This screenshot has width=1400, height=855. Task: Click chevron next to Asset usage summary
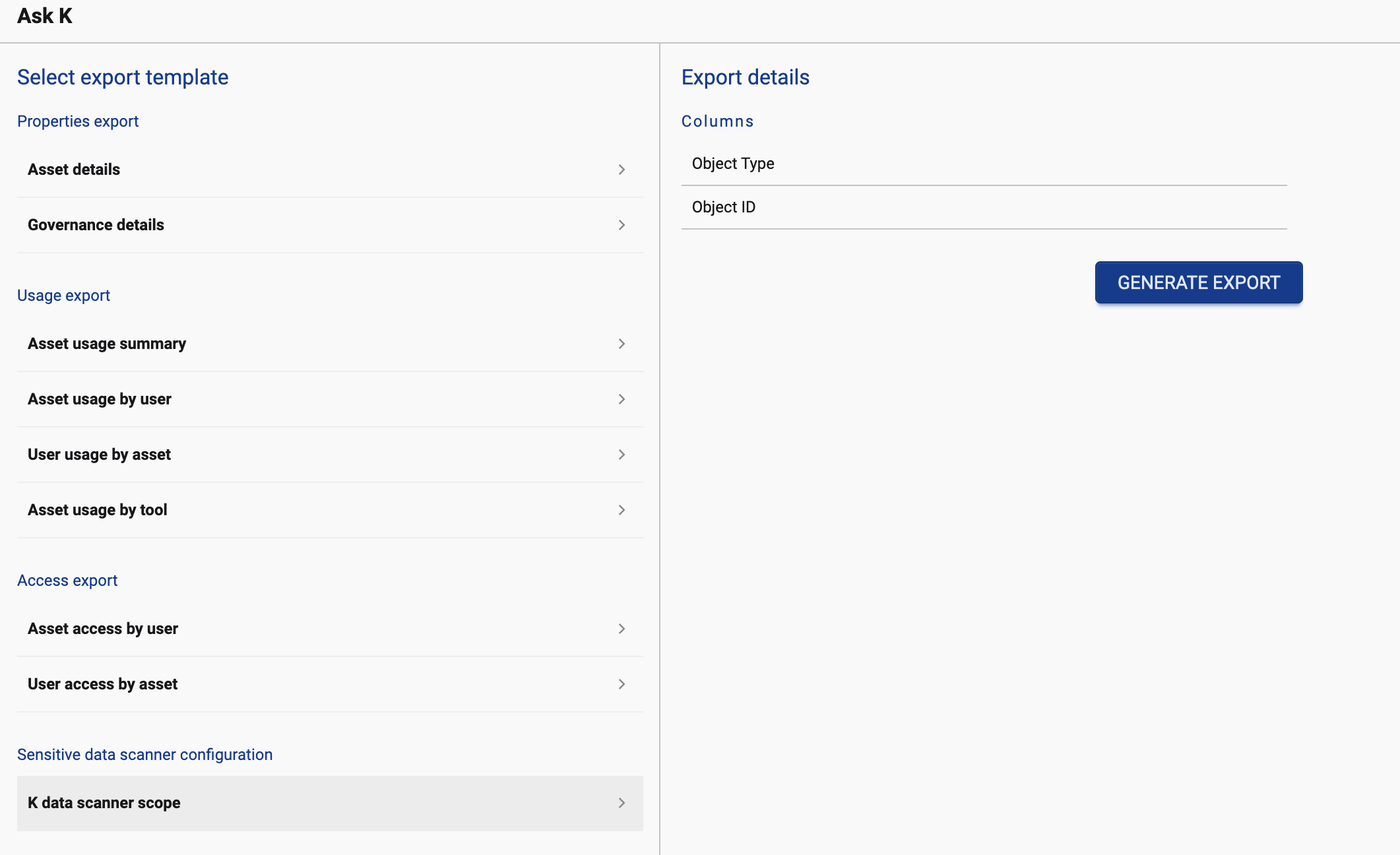[x=621, y=344]
